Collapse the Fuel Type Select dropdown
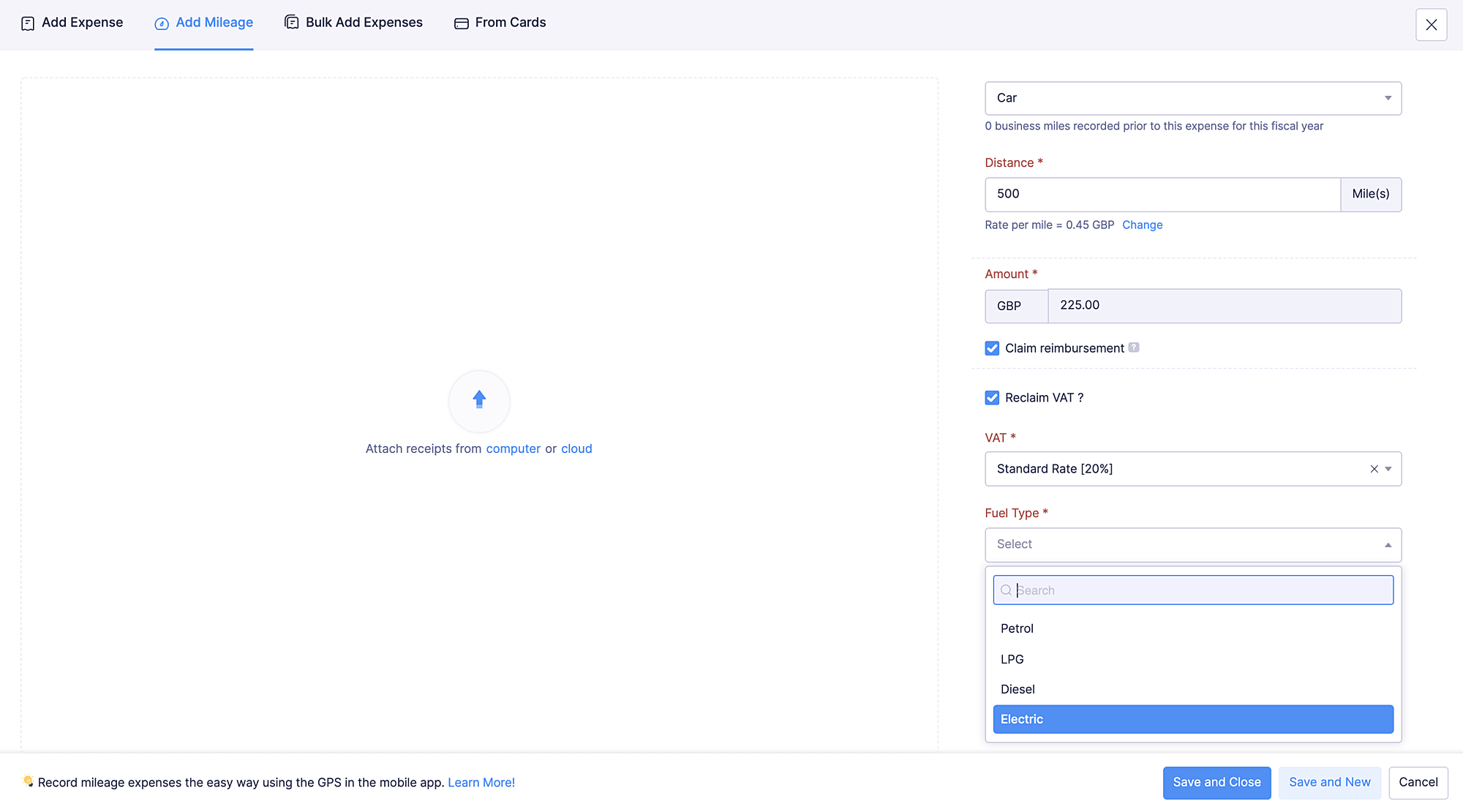Viewport: 1463px width, 812px height. [x=1387, y=545]
